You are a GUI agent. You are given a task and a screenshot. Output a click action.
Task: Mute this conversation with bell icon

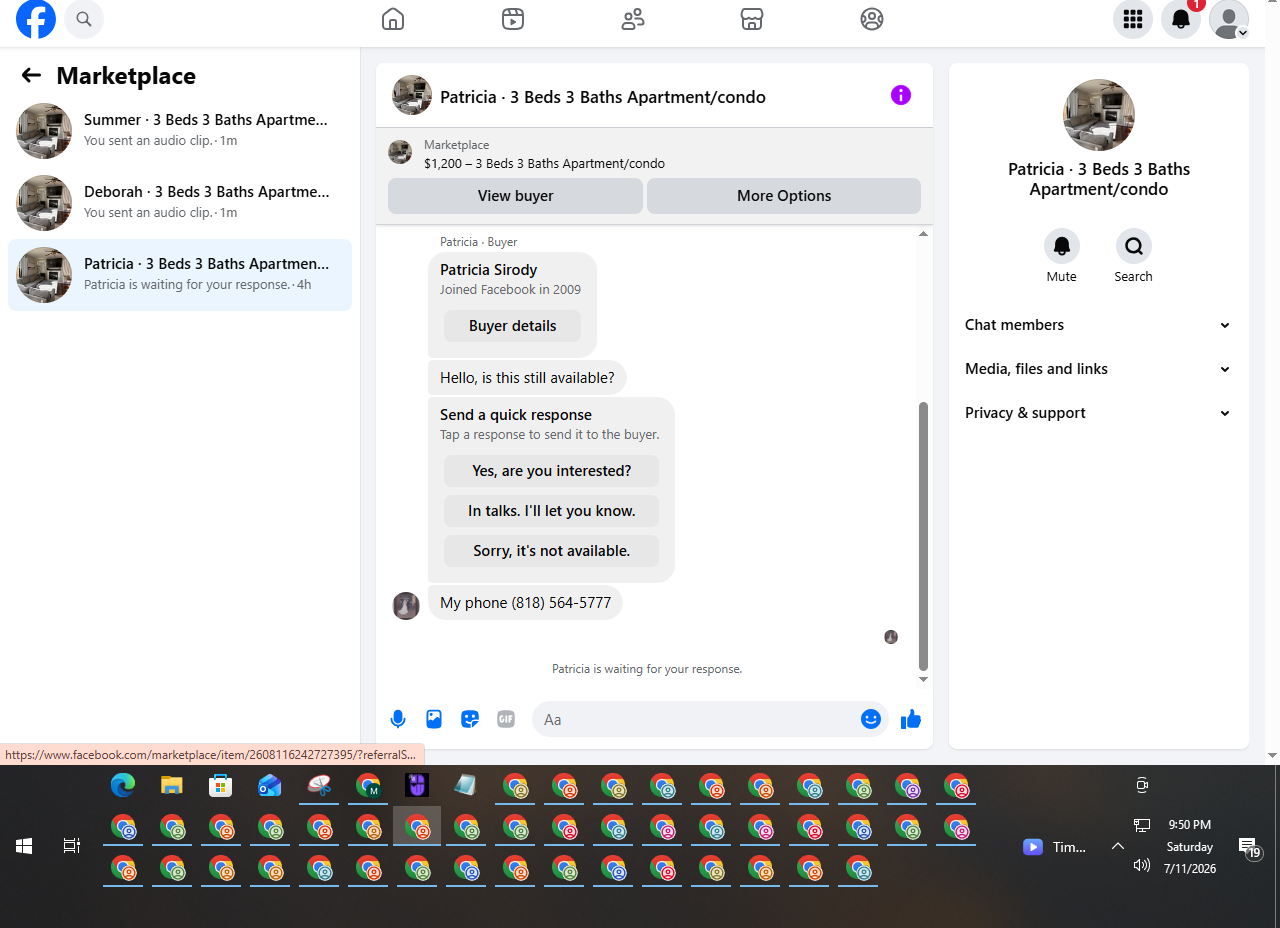[1062, 246]
